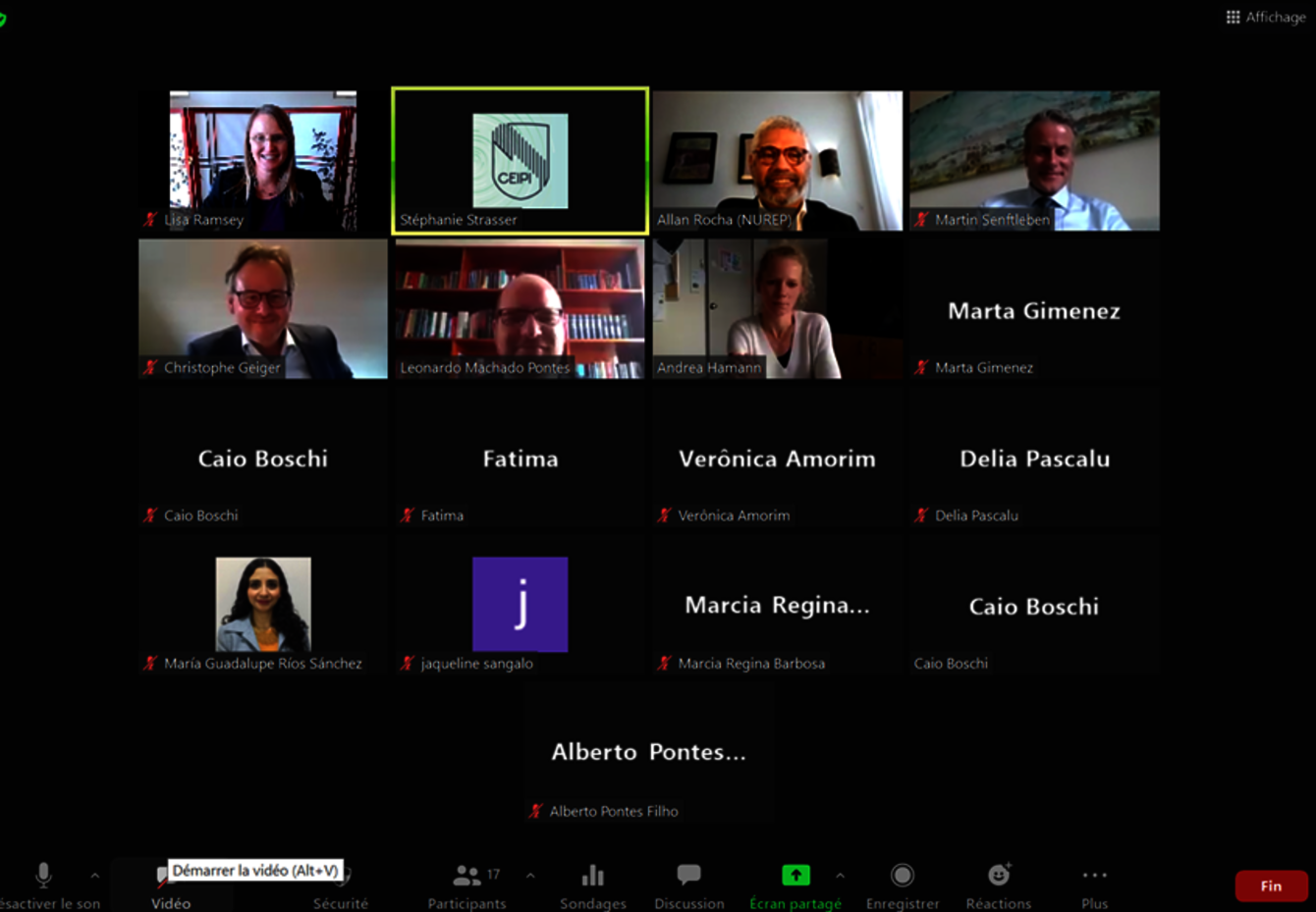Click the green Écran partagé share button
1316x912 pixels.
[795, 885]
